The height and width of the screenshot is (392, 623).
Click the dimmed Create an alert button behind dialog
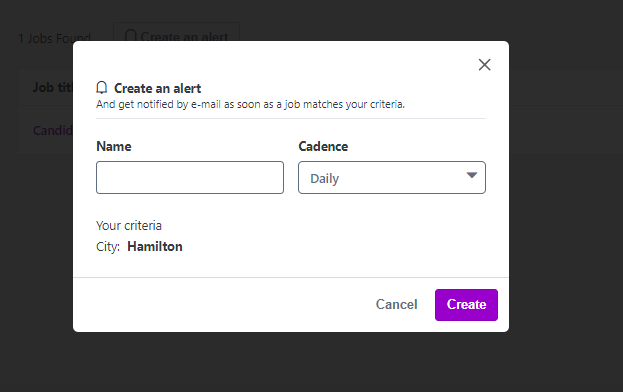pos(176,32)
